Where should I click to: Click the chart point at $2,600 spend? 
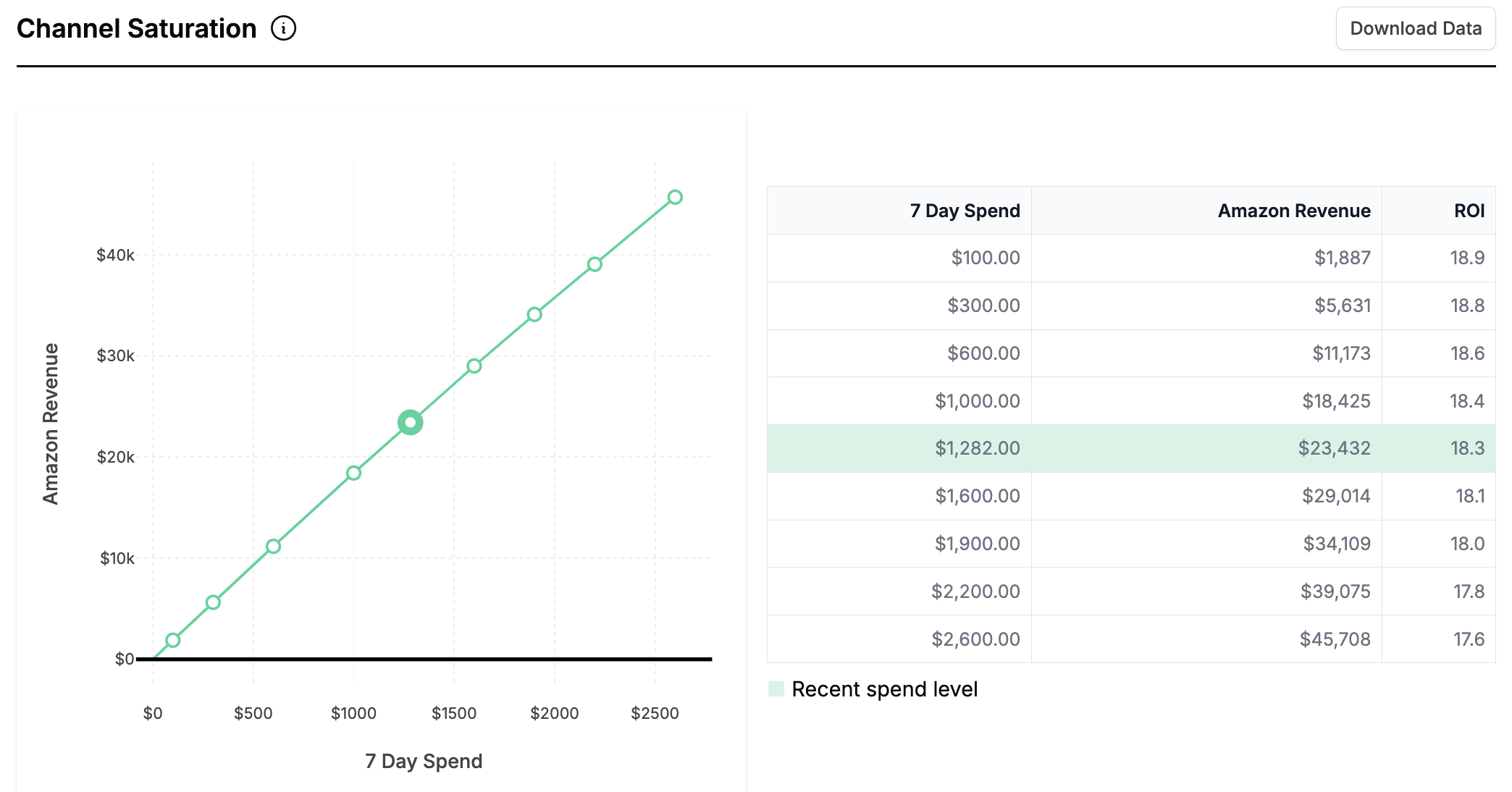tap(675, 198)
